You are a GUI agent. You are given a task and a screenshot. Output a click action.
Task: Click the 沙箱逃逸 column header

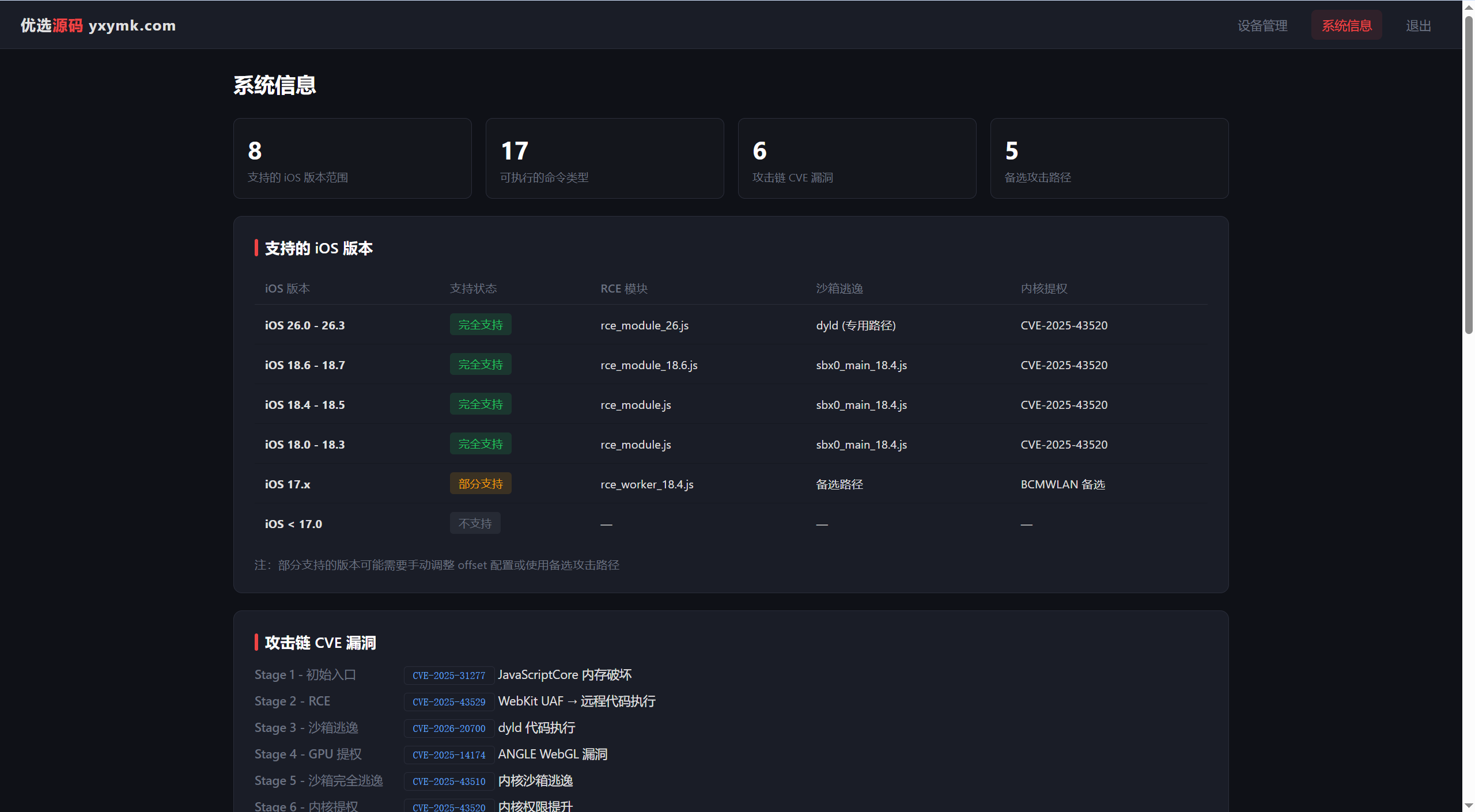click(x=839, y=289)
